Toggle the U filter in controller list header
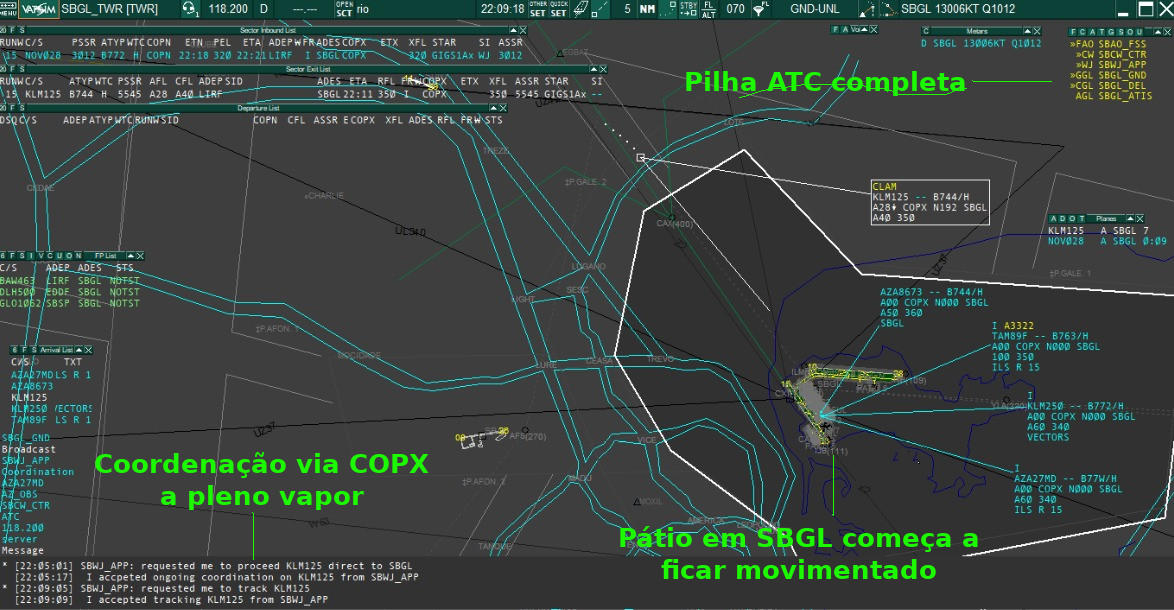The image size is (1174, 610). pos(1140,32)
